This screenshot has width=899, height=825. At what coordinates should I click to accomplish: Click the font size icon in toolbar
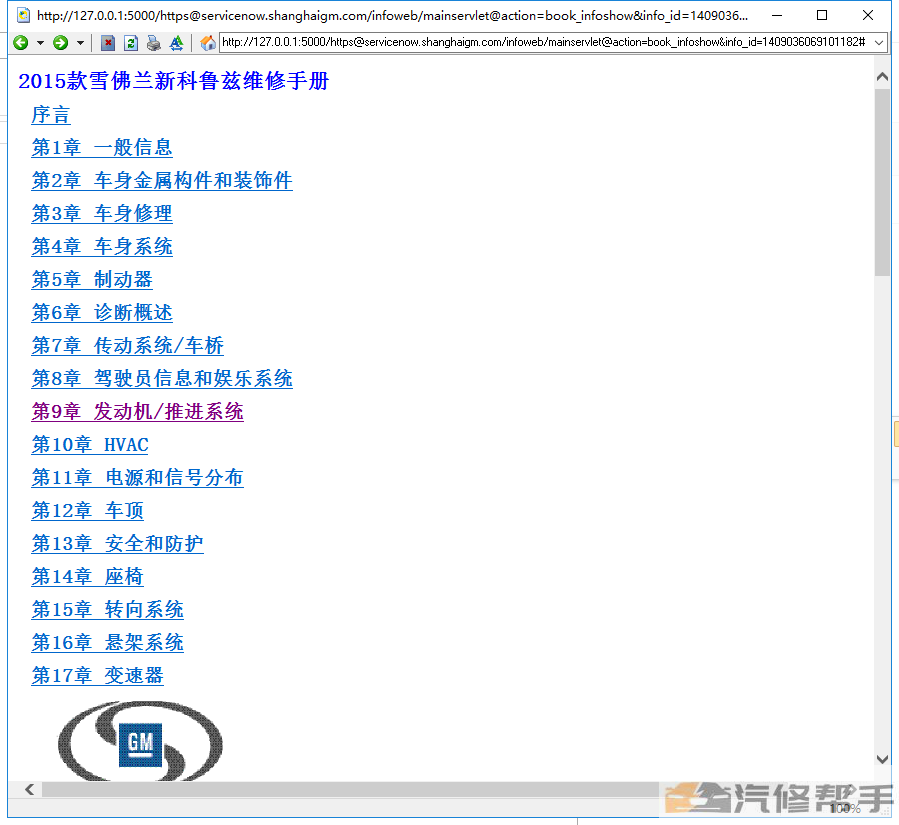(177, 43)
